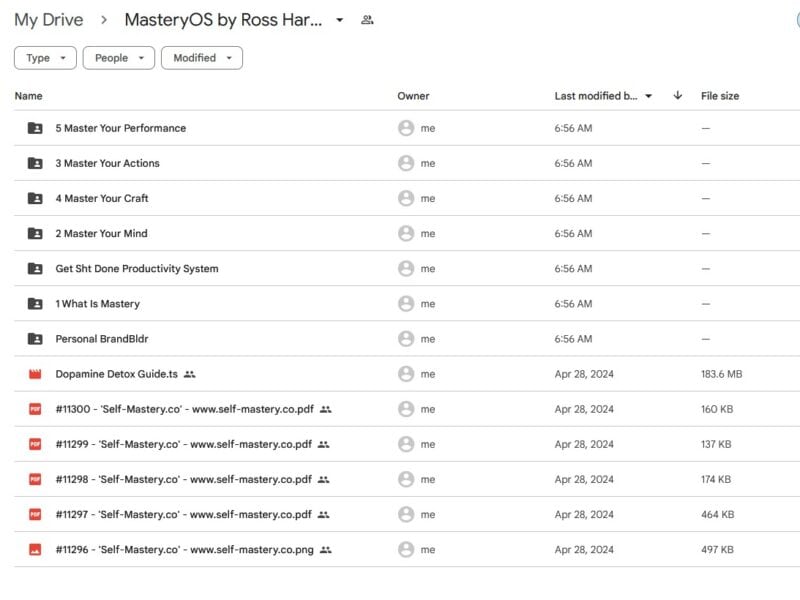
Task: Click the 464 KB file size value
Action: 717,514
